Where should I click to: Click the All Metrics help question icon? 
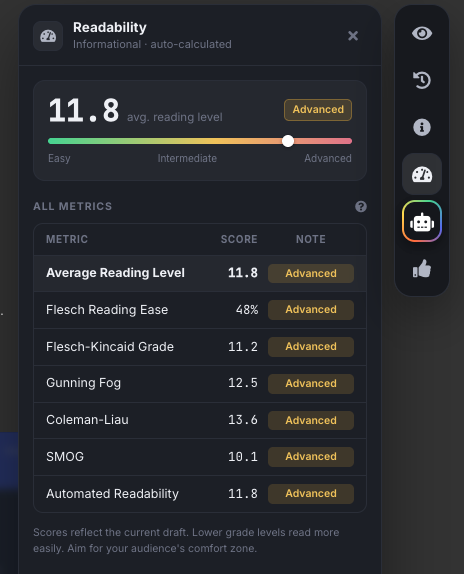(361, 206)
